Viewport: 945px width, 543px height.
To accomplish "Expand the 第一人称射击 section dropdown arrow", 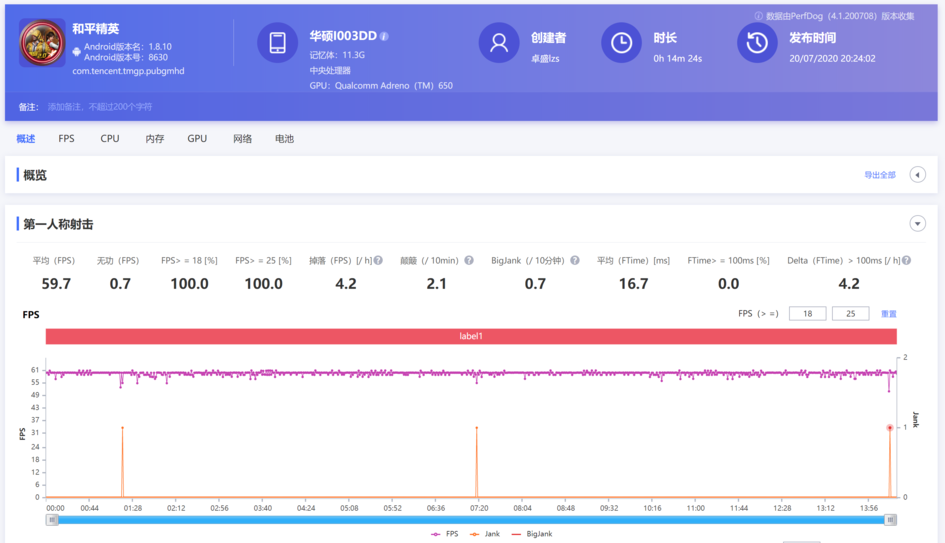I will 917,224.
